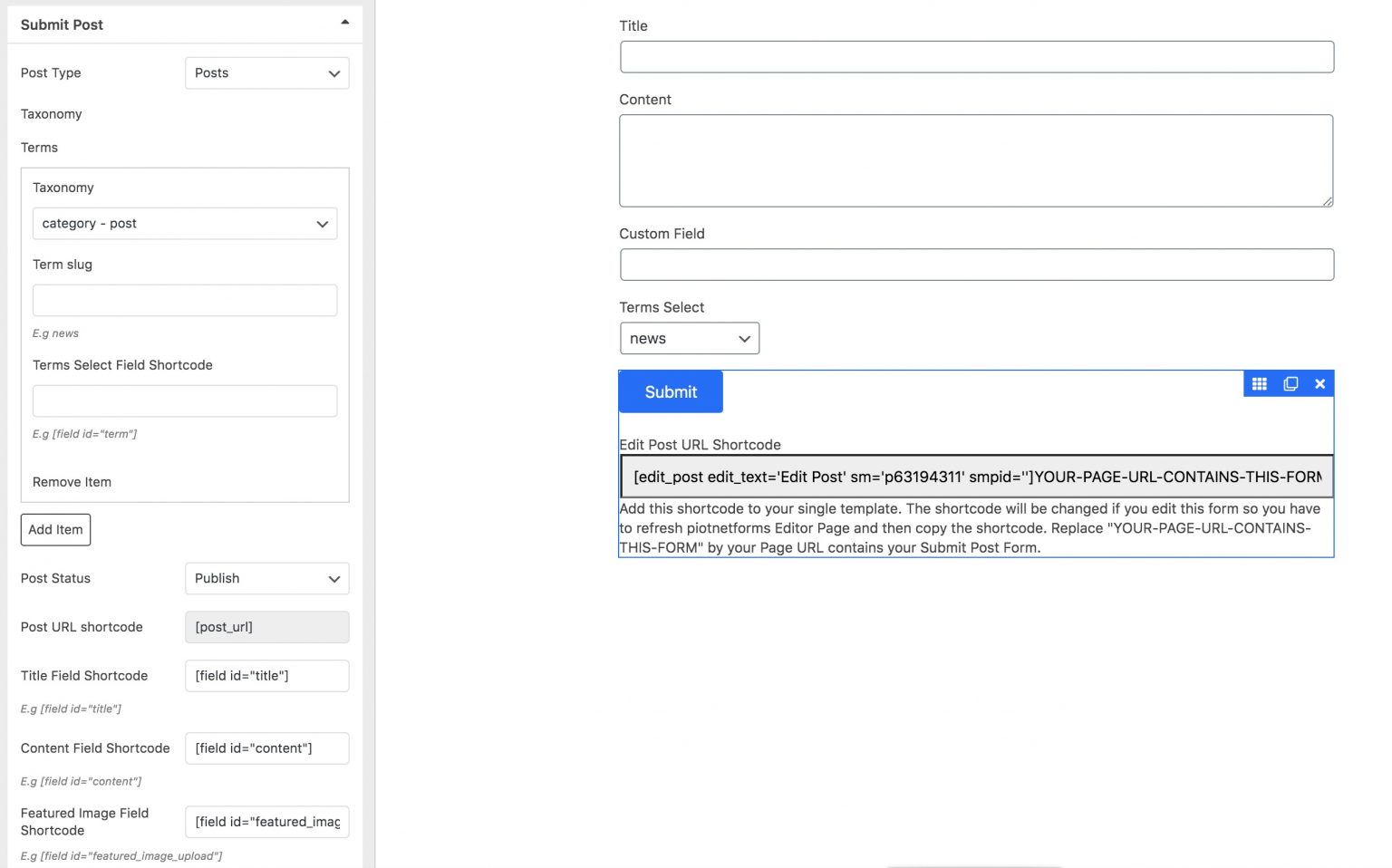Open the Taxonomy dropdown showing category - post
The width and height of the screenshot is (1392, 868).
(x=185, y=223)
